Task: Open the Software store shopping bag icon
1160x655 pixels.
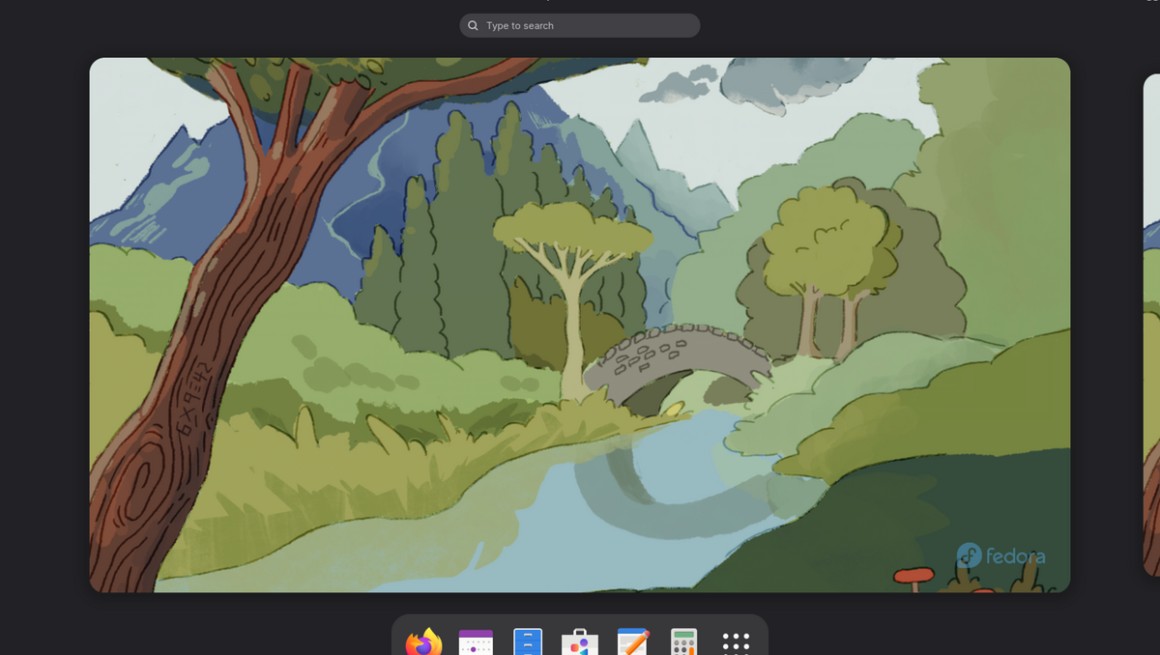Action: pos(580,642)
